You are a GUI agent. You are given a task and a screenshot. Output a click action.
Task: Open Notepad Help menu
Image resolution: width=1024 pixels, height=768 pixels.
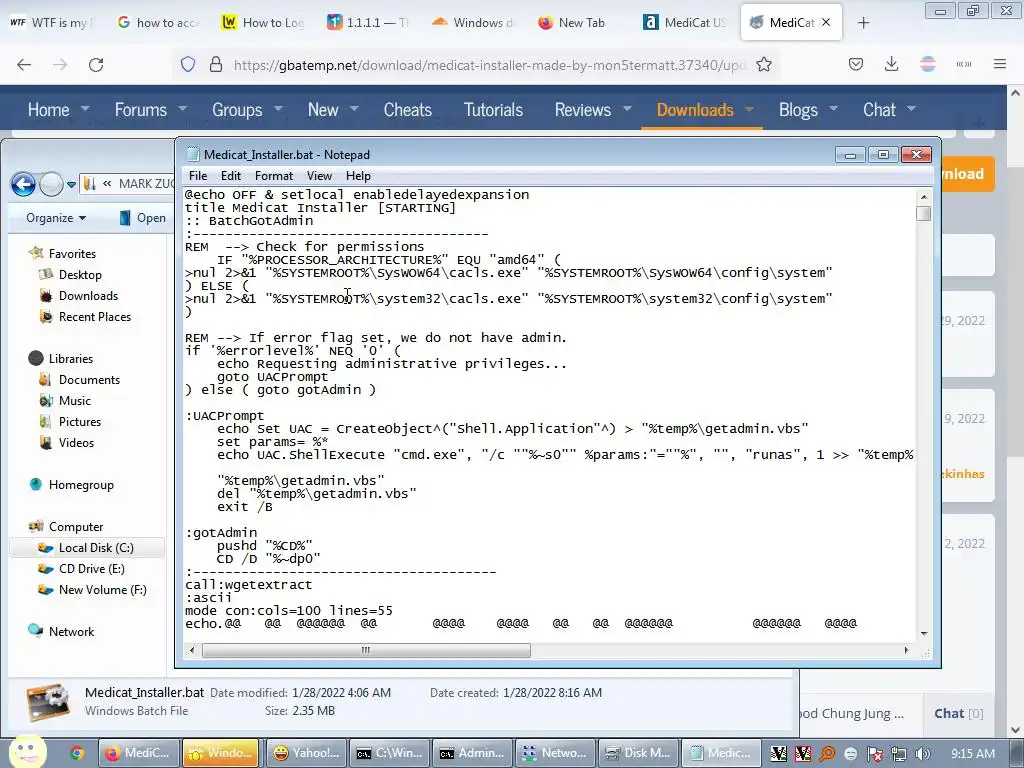[x=358, y=176]
